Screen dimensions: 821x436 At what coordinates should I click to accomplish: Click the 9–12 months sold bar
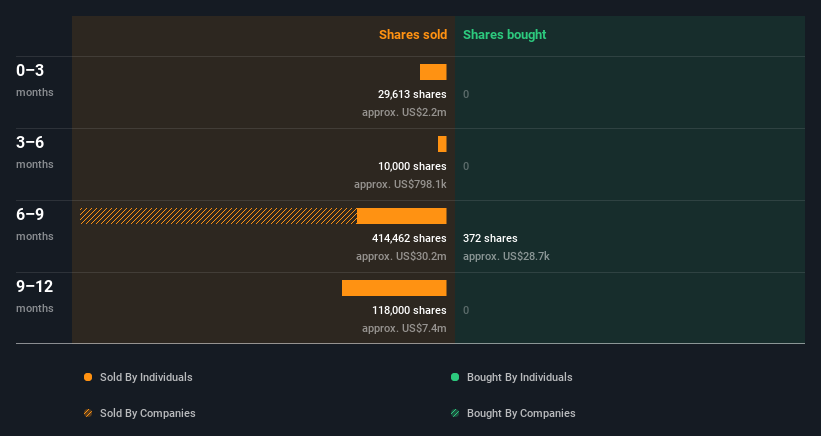point(394,288)
